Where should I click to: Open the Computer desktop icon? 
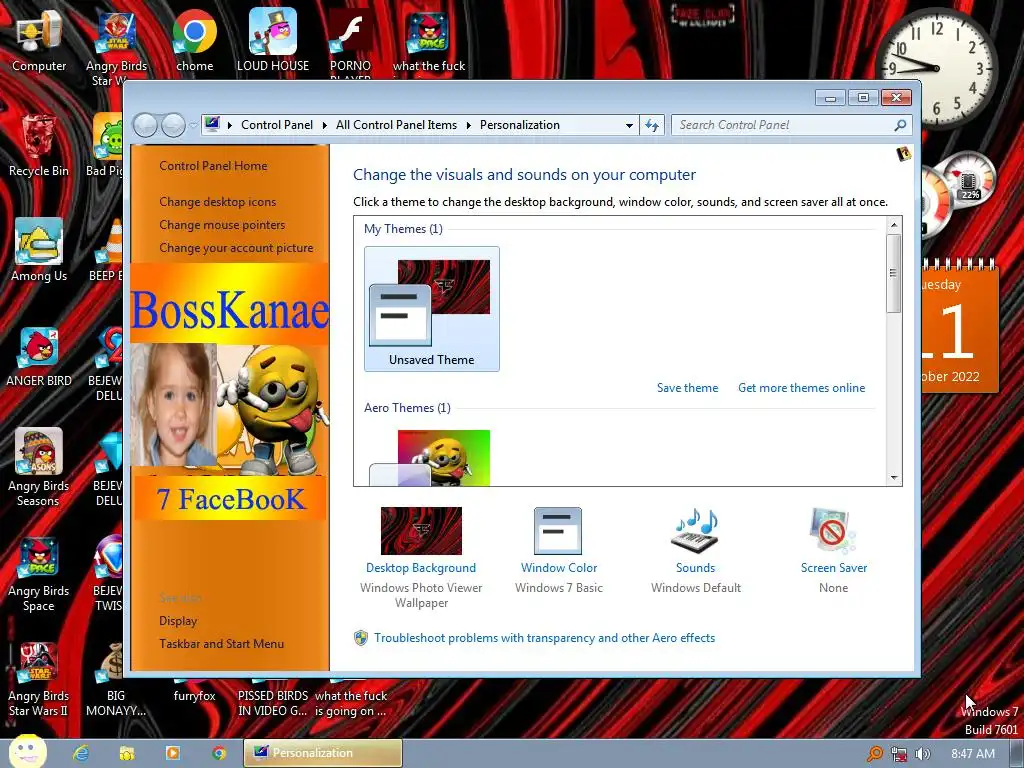click(x=39, y=40)
